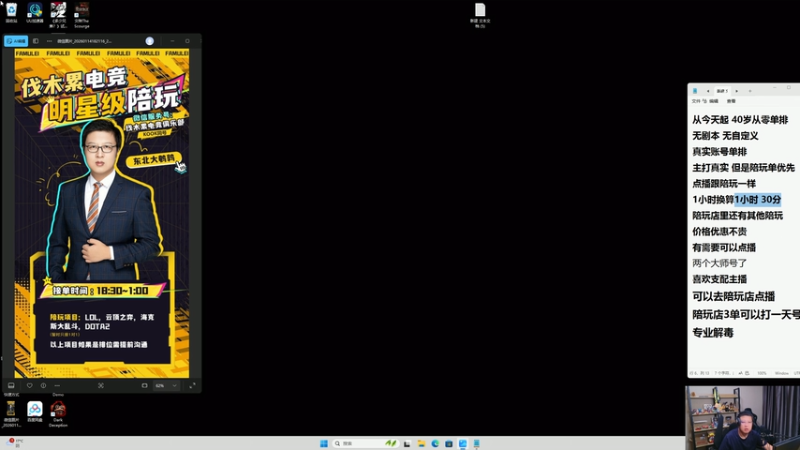
Task: Open the three-dot menu in Photos title bar
Action: [49, 41]
